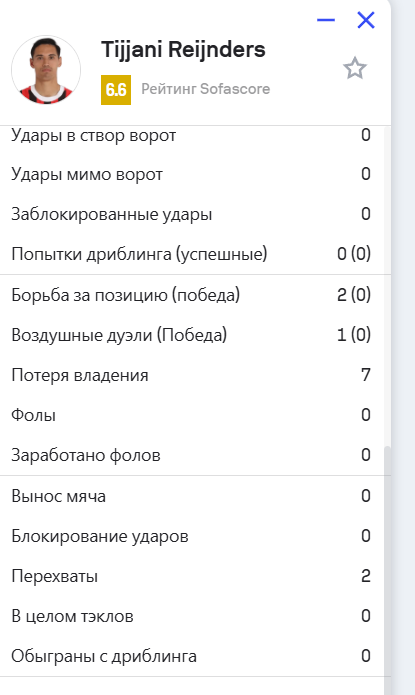
Task: Select Воздушные дуэли (Победа) row
Action: tap(191, 335)
